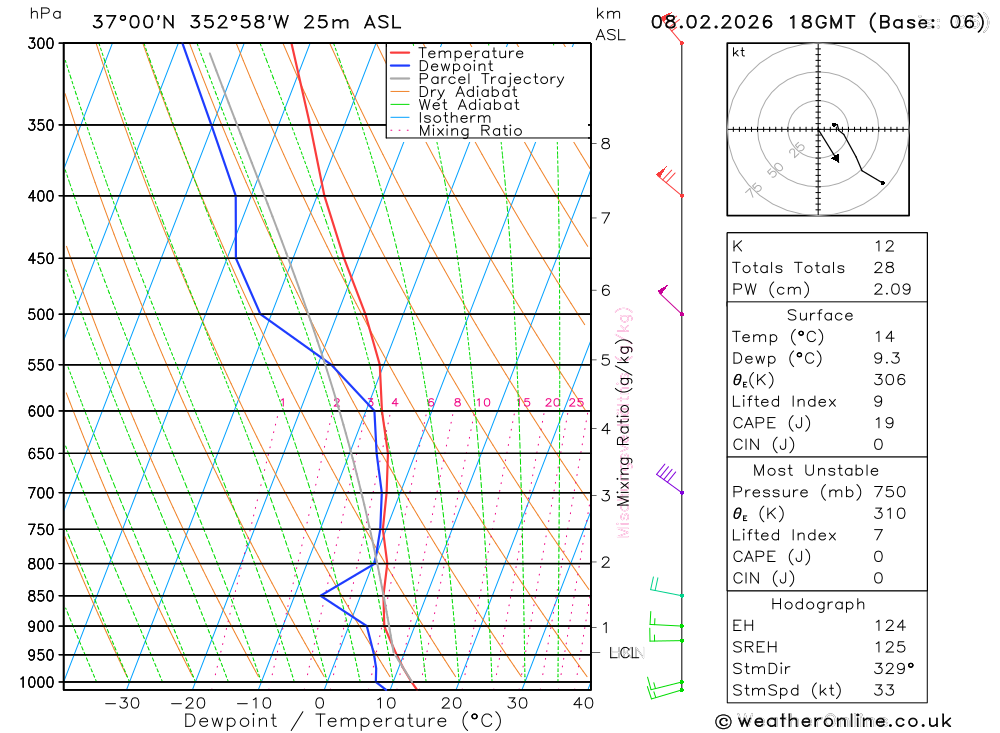Click the location text '37°00'N 352°58'W 25m ASL'
The height and width of the screenshot is (733, 1000).
247,22
